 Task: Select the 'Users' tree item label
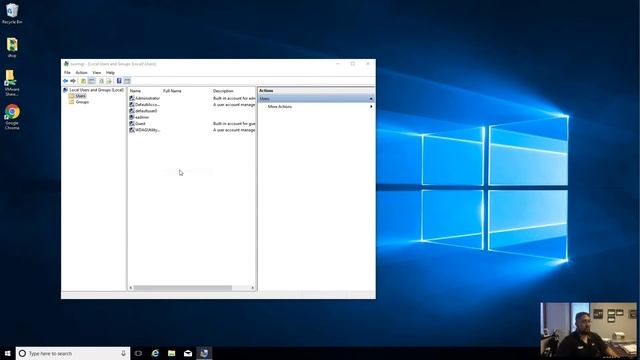coord(81,96)
